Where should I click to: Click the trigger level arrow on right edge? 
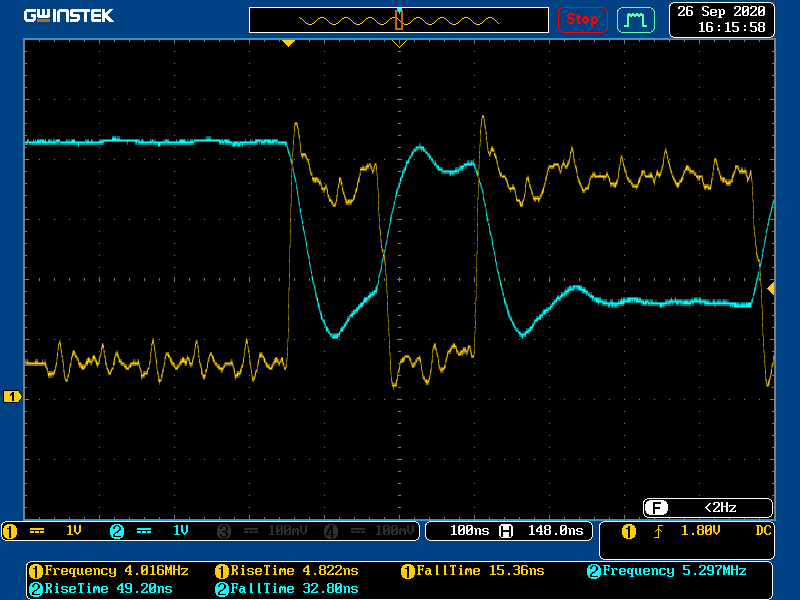[770, 288]
